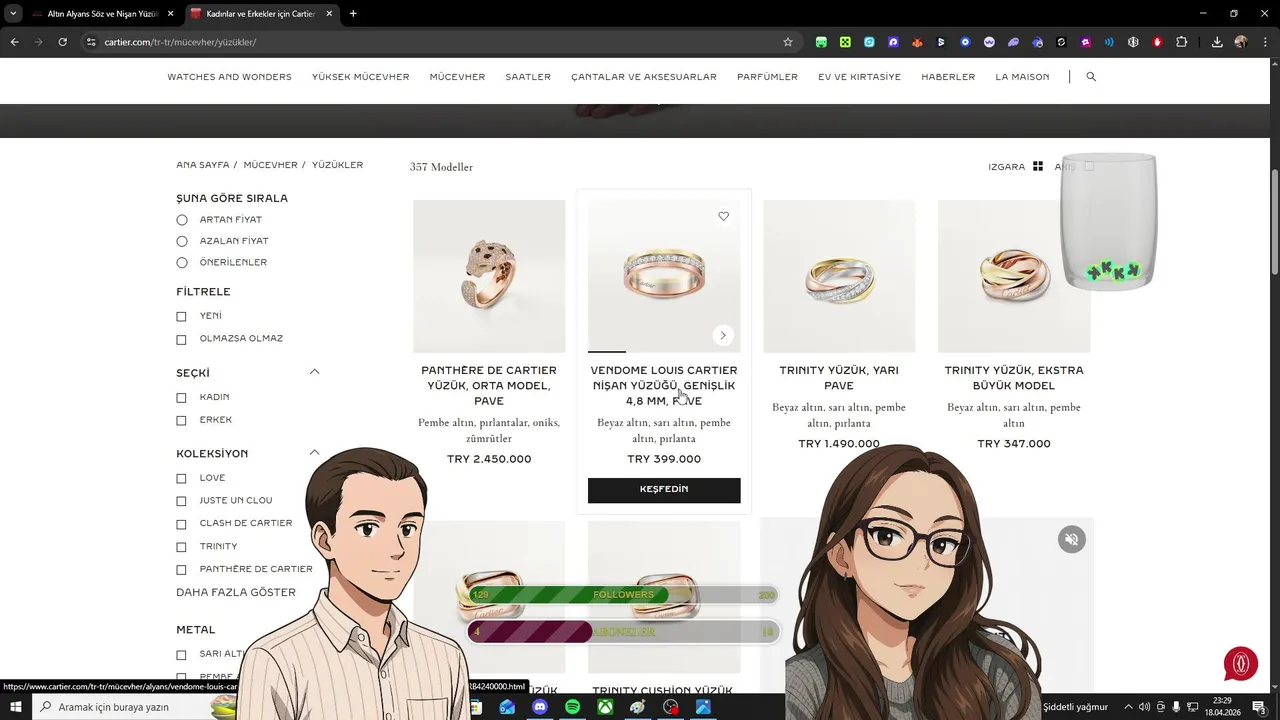Collapse the Koleksiyon filter section

pyautogui.click(x=314, y=452)
